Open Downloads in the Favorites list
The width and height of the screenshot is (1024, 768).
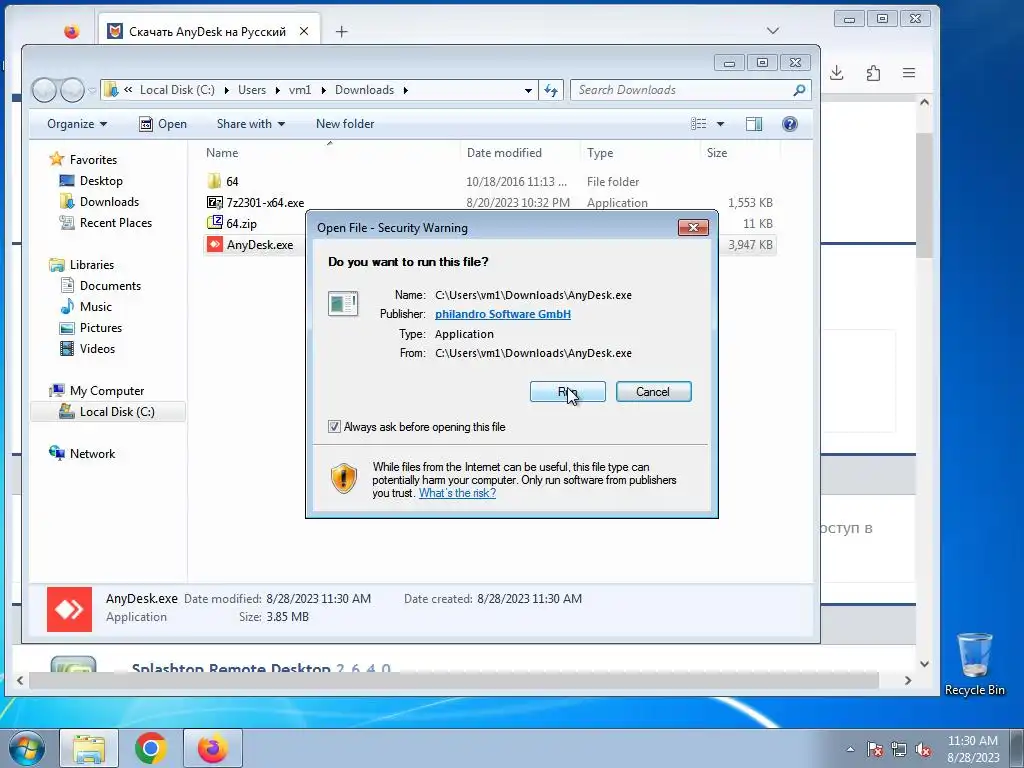[x=109, y=202]
